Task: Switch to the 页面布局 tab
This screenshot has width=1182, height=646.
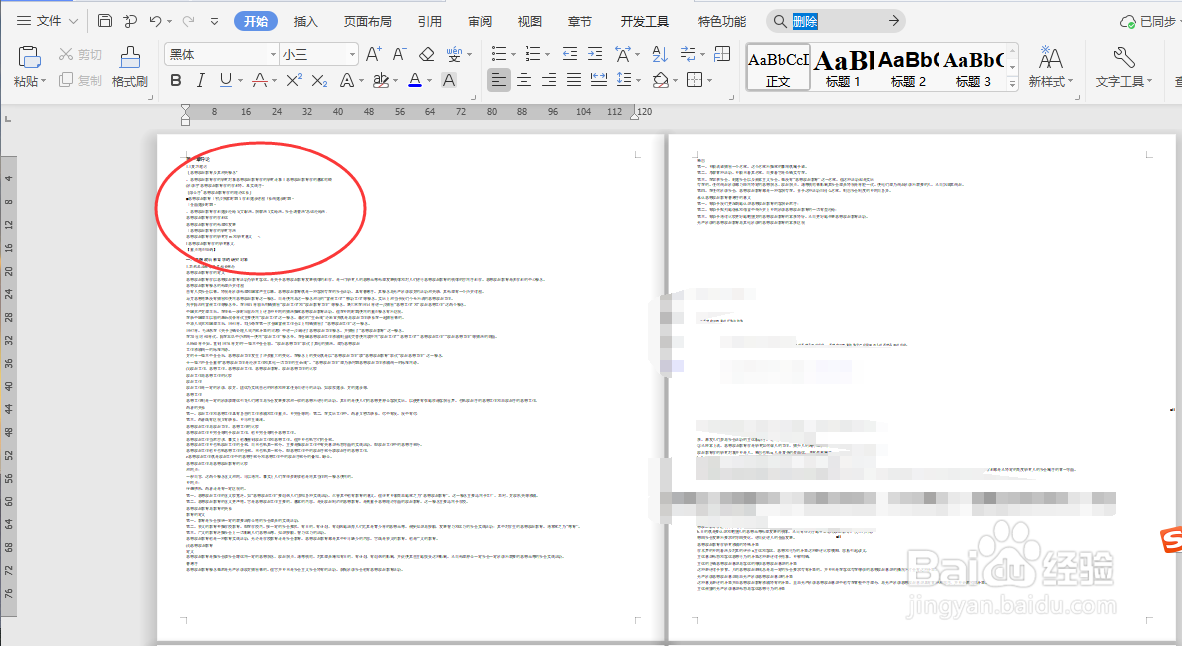Action: pos(368,21)
